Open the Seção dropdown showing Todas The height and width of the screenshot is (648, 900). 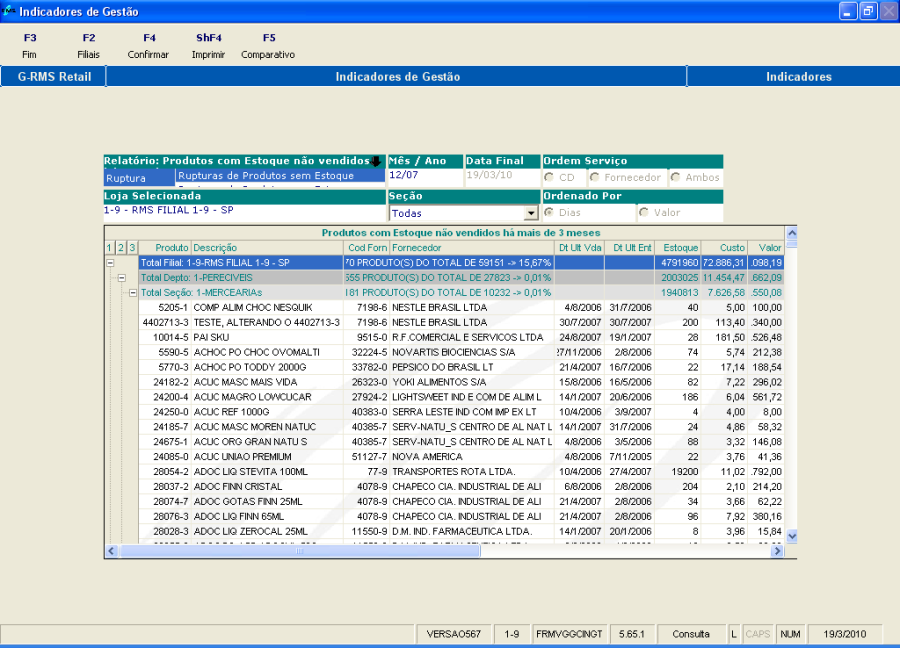[x=531, y=213]
